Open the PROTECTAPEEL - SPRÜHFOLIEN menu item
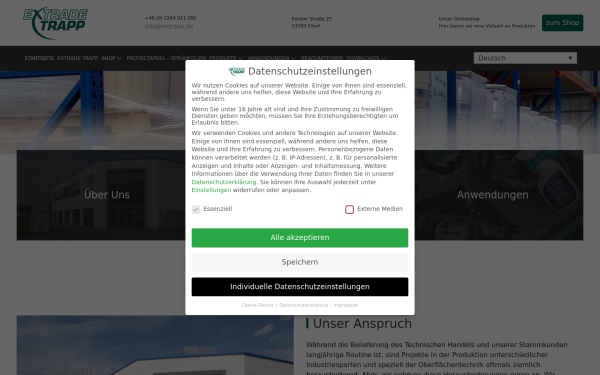 pos(166,58)
